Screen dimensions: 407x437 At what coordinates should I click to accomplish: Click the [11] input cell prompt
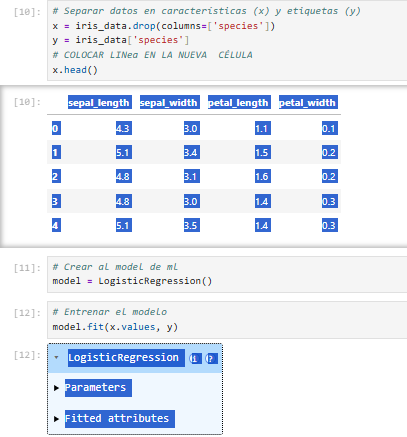coord(27,268)
